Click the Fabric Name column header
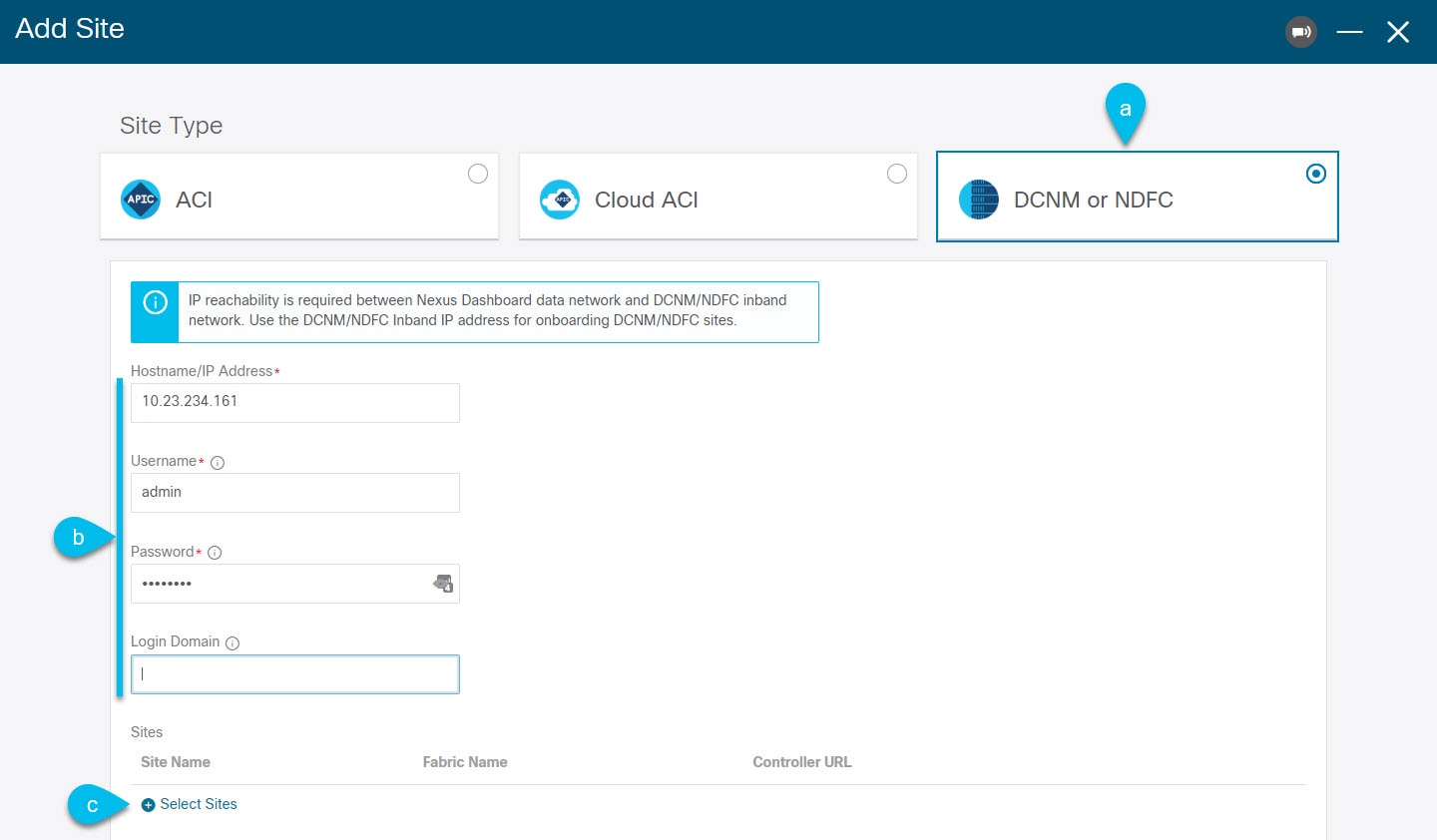Viewport: 1437px width, 840px height. coord(465,762)
